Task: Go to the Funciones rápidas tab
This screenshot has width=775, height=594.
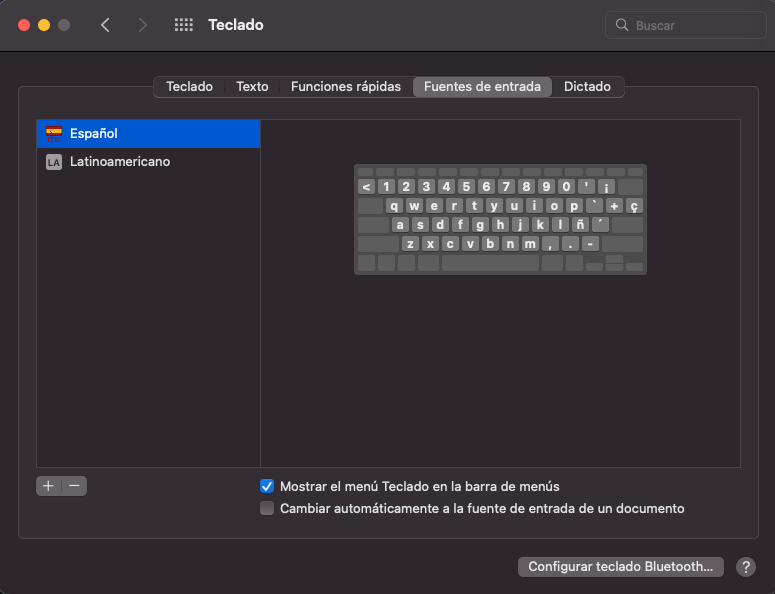Action: tap(346, 87)
